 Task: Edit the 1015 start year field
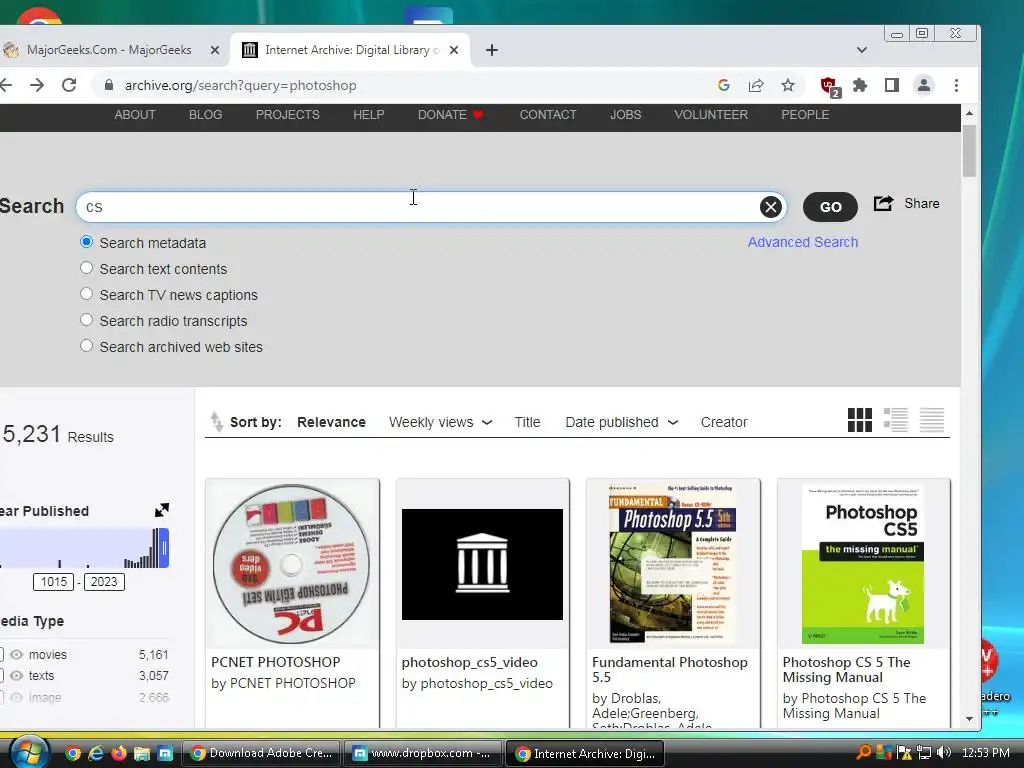54,582
